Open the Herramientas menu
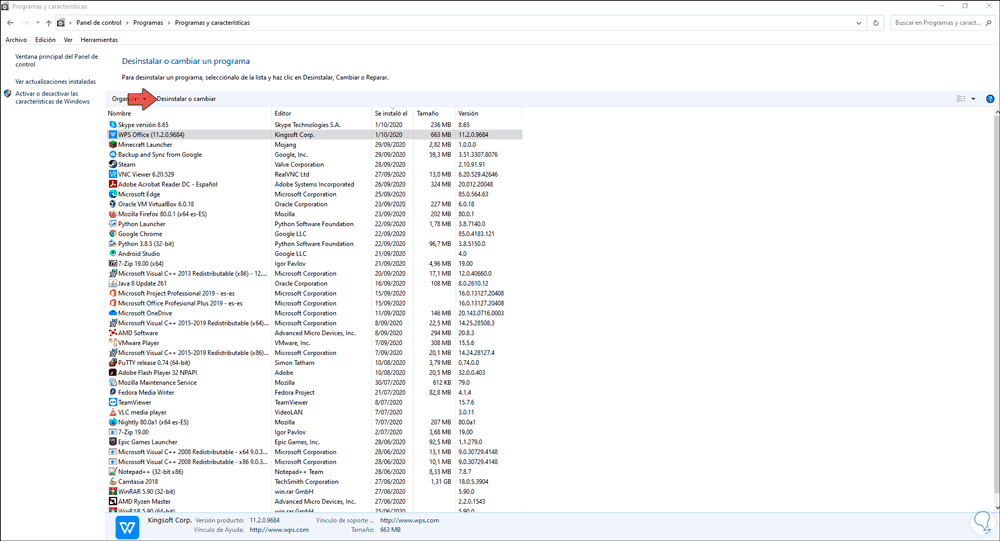This screenshot has width=1000, height=541. pyautogui.click(x=99, y=40)
